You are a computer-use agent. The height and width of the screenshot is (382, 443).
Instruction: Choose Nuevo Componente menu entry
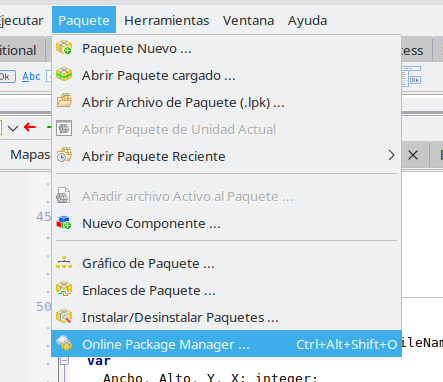(x=226, y=223)
